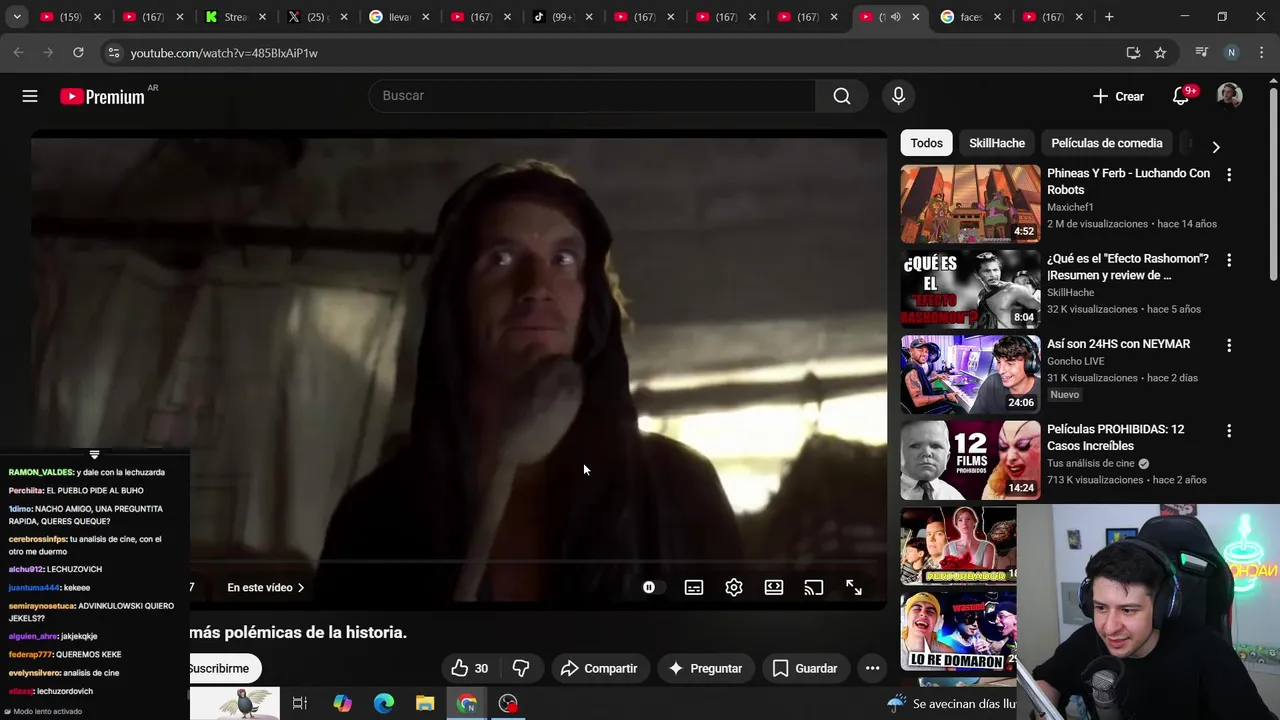The width and height of the screenshot is (1280, 720).
Task: Open File Explorer from taskbar
Action: [x=425, y=703]
